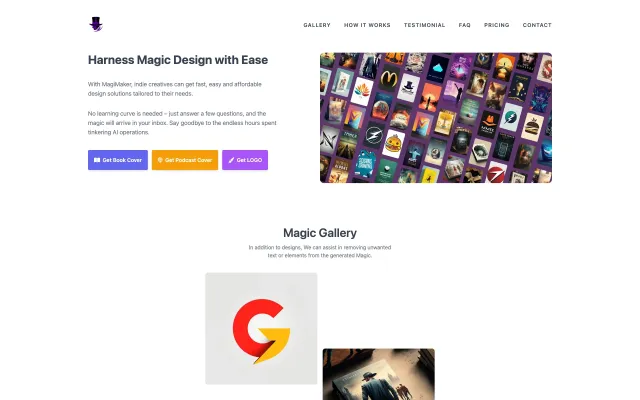Screen dimensions: 640x400
Task: Jump to the FAQ section
Action: point(464,25)
